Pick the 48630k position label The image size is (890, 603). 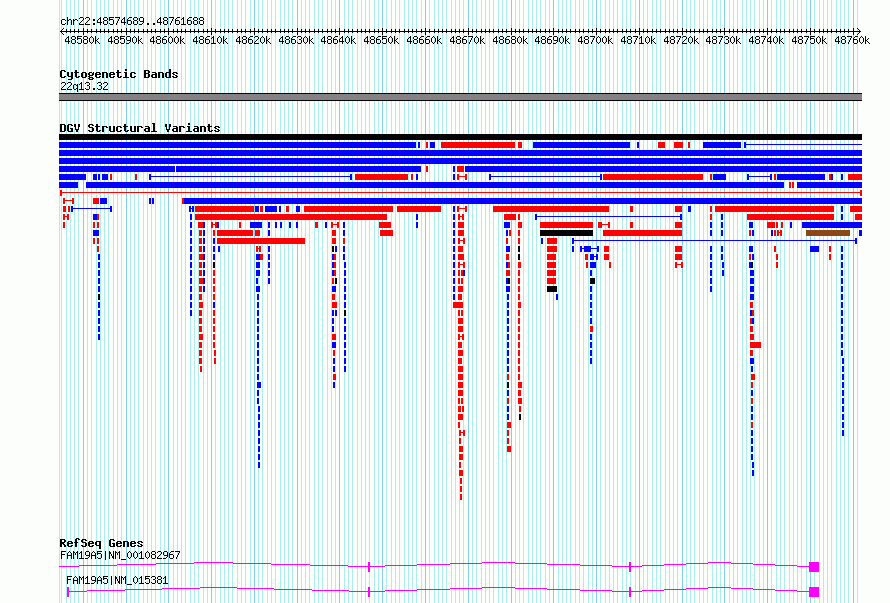[296, 40]
